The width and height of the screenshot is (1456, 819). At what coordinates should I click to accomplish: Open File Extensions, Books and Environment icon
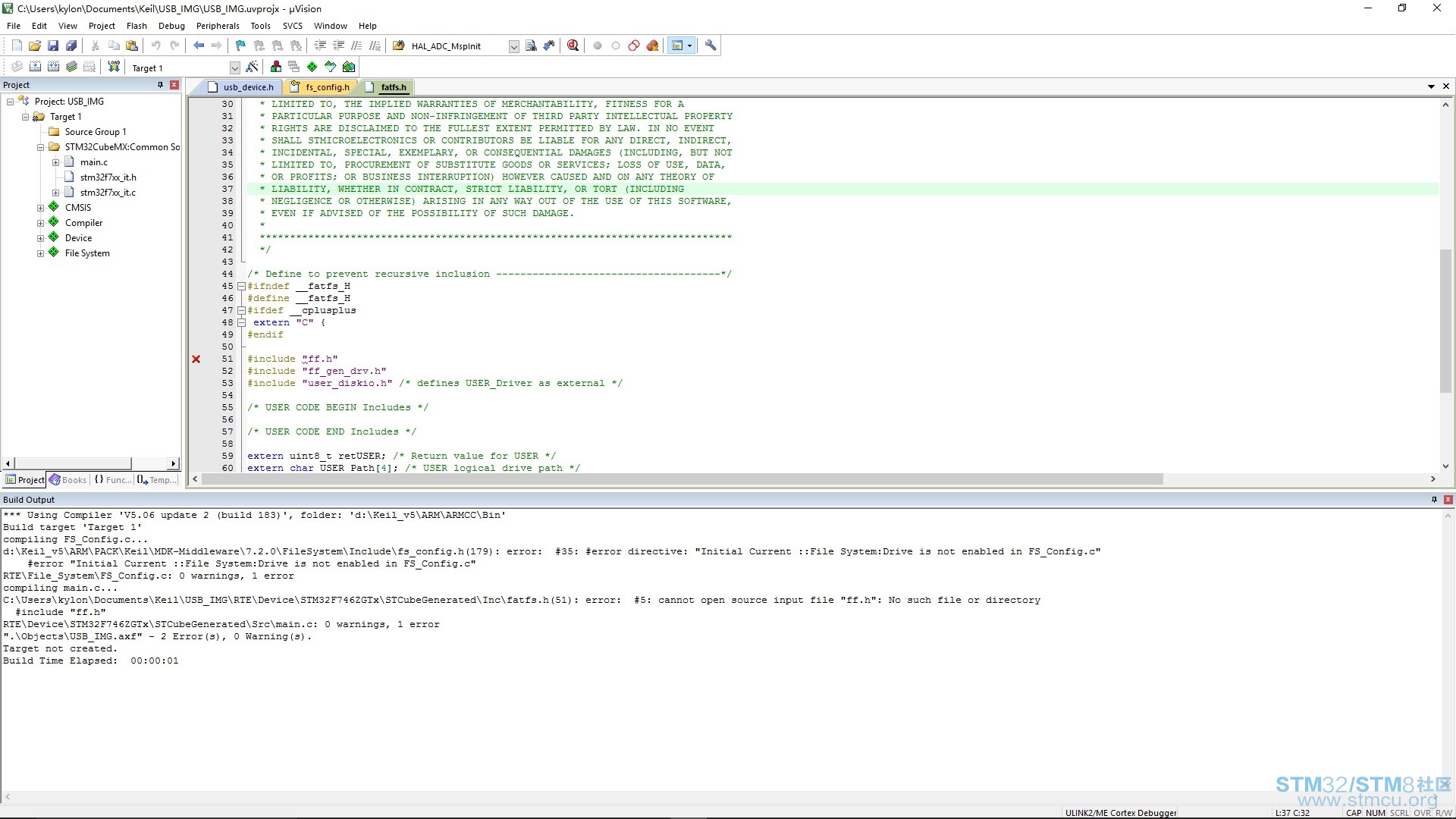276,67
